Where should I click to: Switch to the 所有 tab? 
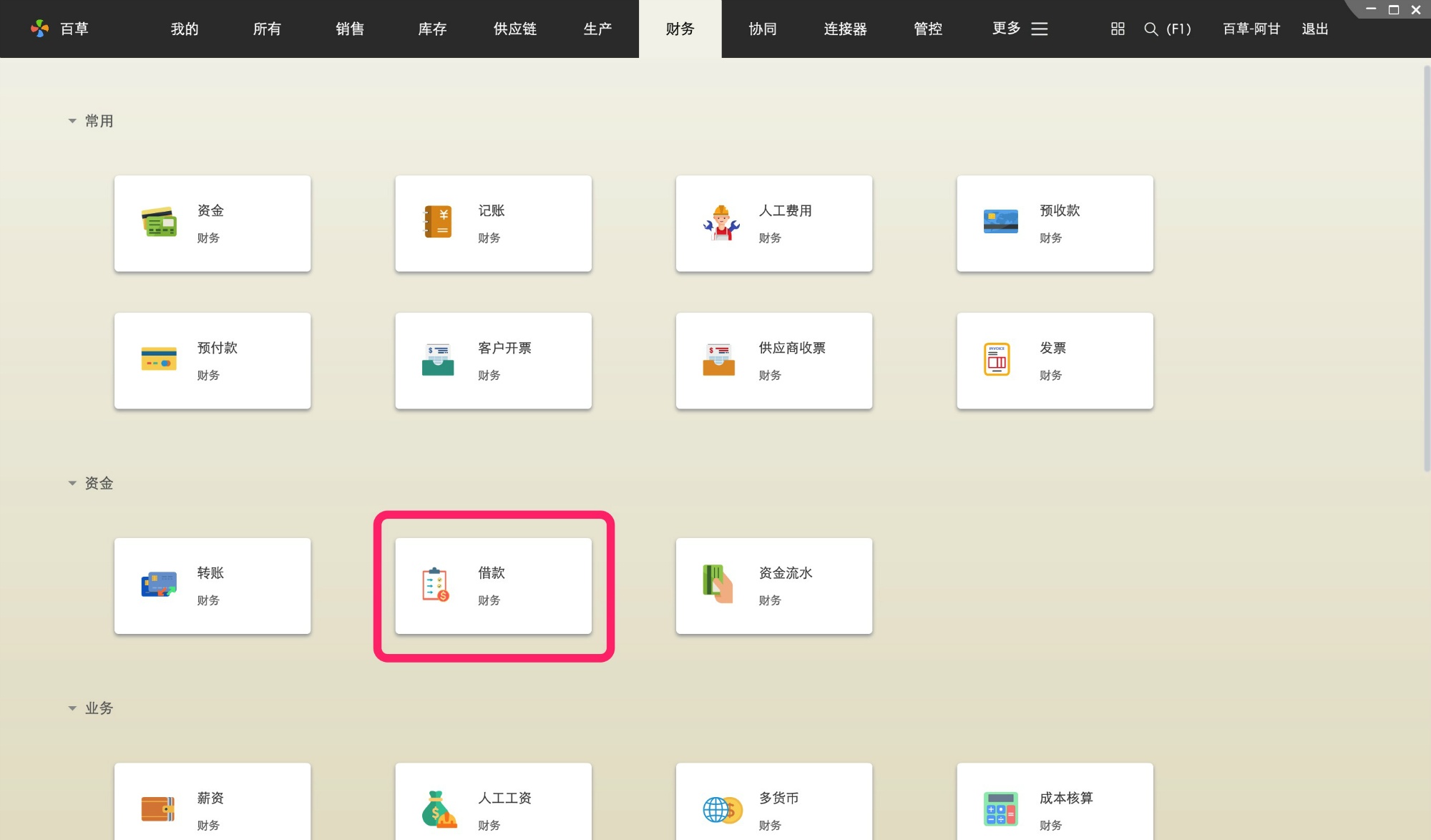pyautogui.click(x=267, y=29)
